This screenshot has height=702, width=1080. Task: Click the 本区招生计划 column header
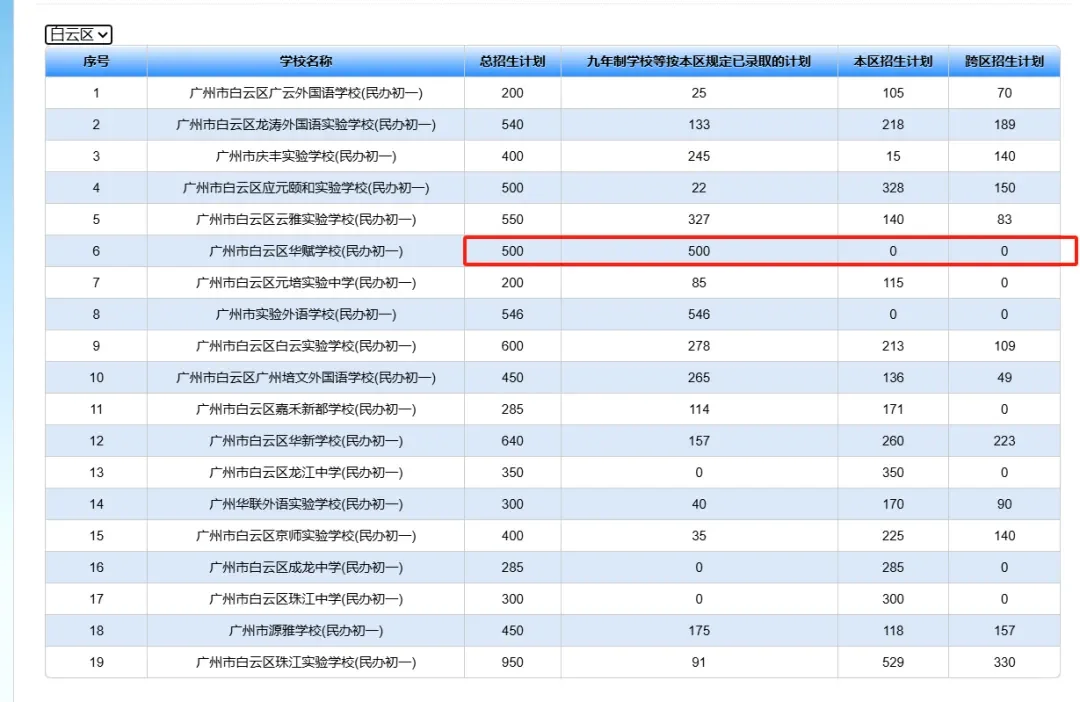tap(893, 61)
